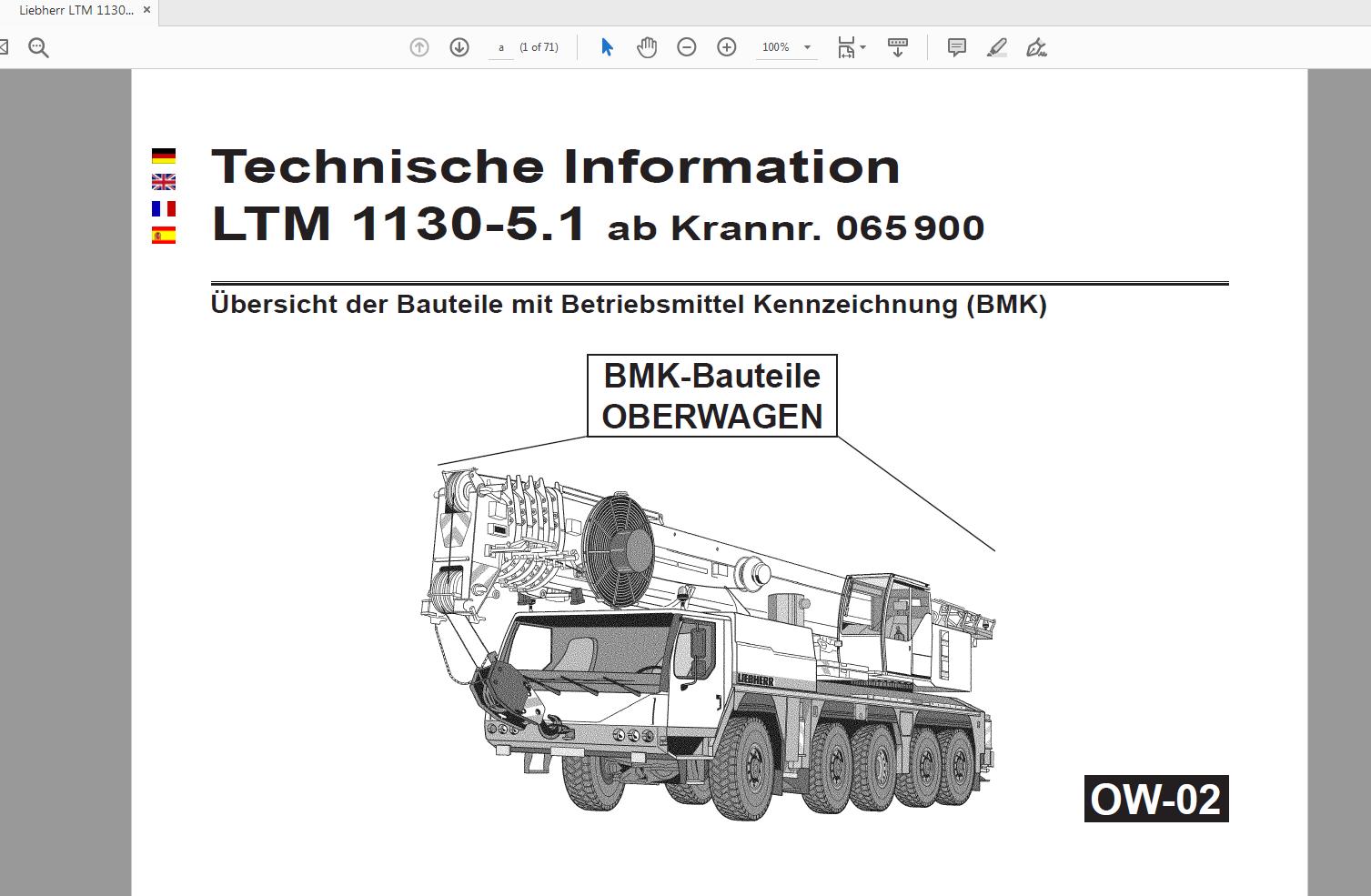Click the 'BMK-Bauteile OBERWAGEN' label box
This screenshot has width=1371, height=896.
coord(712,396)
